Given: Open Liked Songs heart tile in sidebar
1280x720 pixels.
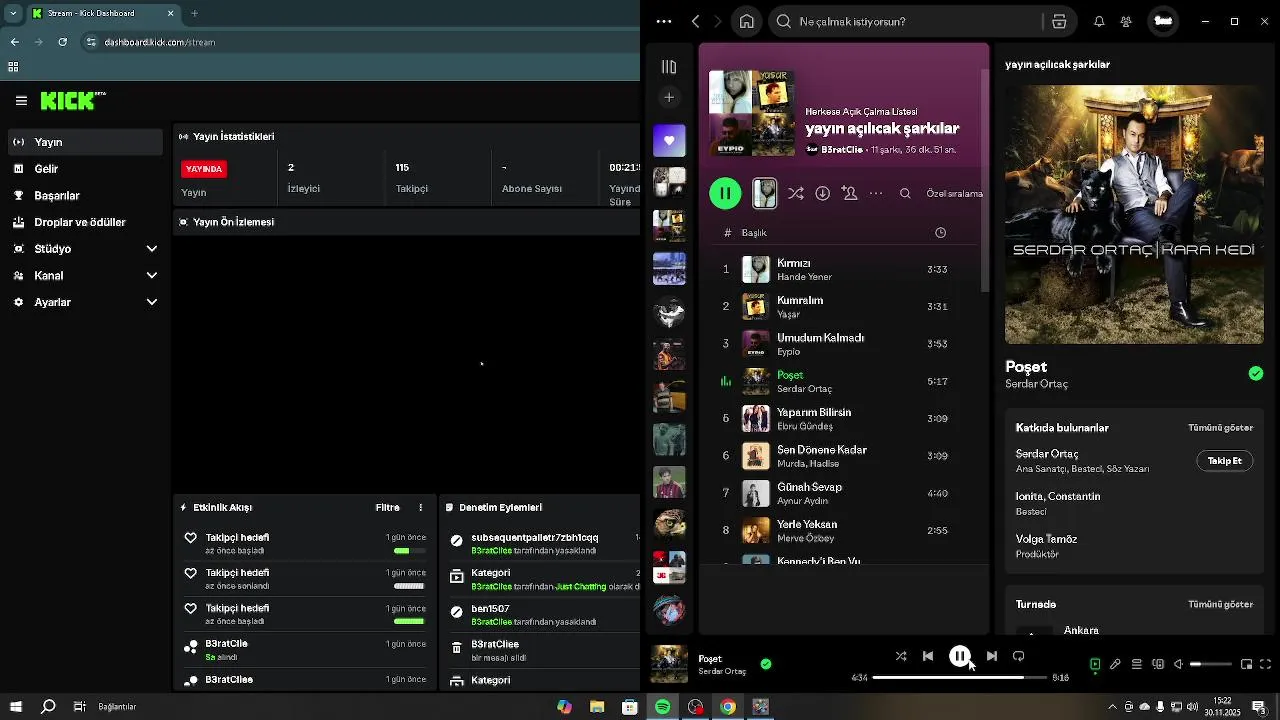Looking at the screenshot, I should click(669, 141).
